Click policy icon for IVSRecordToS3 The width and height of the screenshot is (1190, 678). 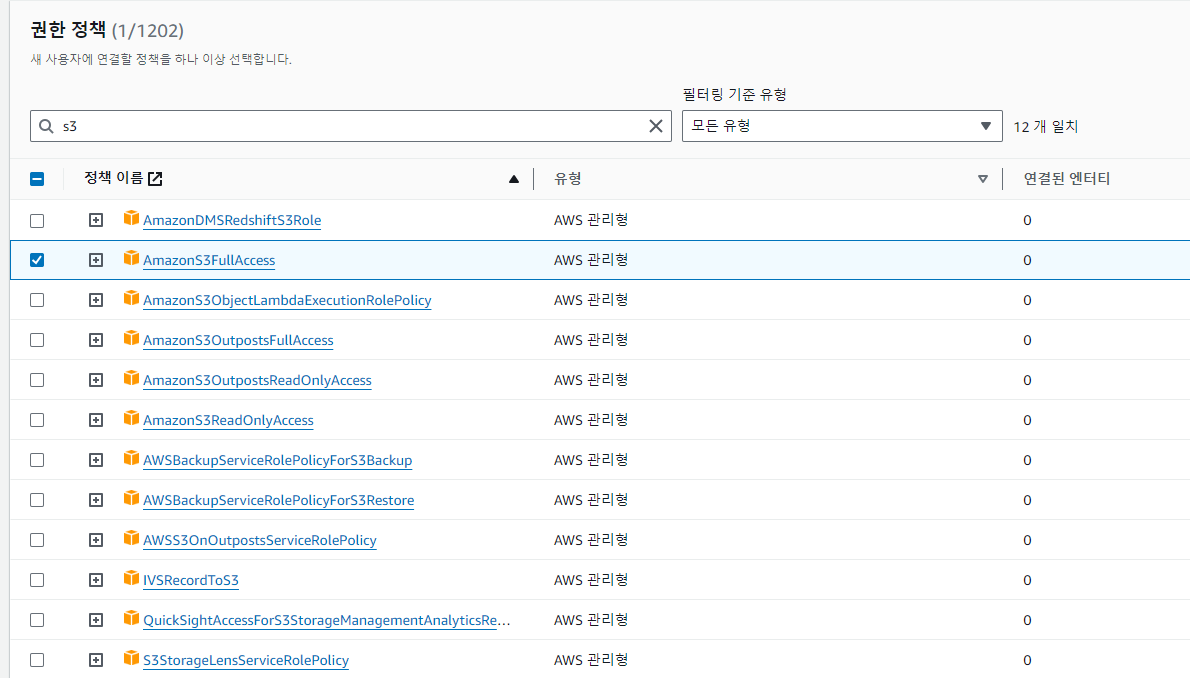(131, 579)
